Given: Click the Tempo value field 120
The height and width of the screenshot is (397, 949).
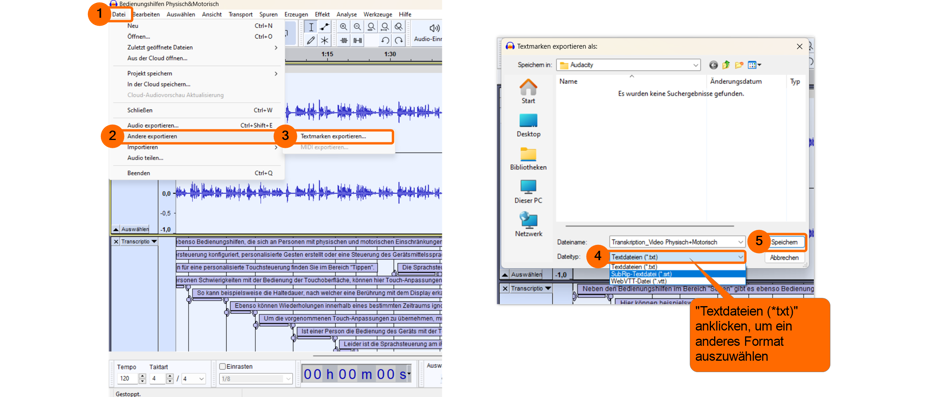Looking at the screenshot, I should pyautogui.click(x=128, y=379).
